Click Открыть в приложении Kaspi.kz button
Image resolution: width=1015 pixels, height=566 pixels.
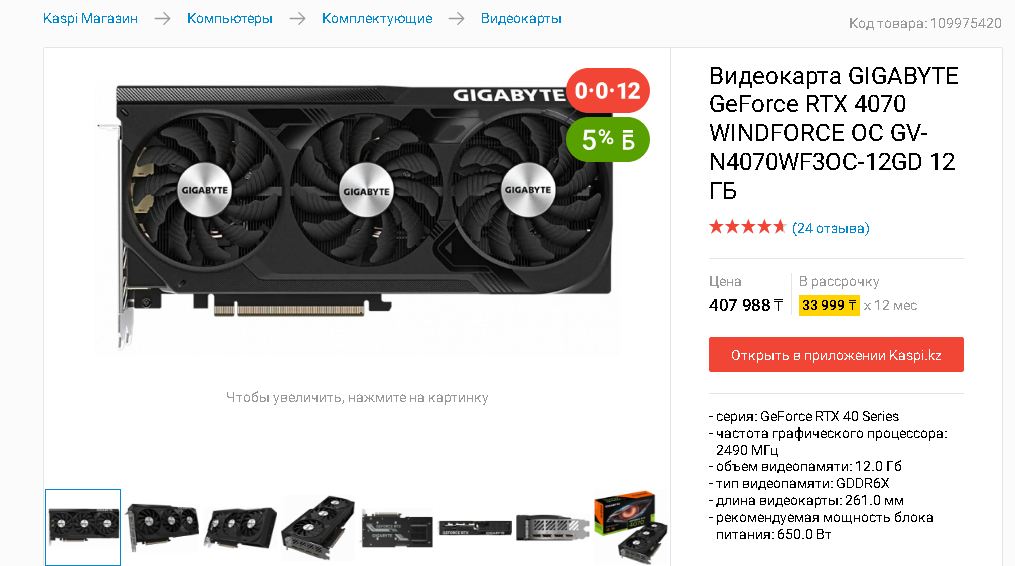pyautogui.click(x=836, y=354)
